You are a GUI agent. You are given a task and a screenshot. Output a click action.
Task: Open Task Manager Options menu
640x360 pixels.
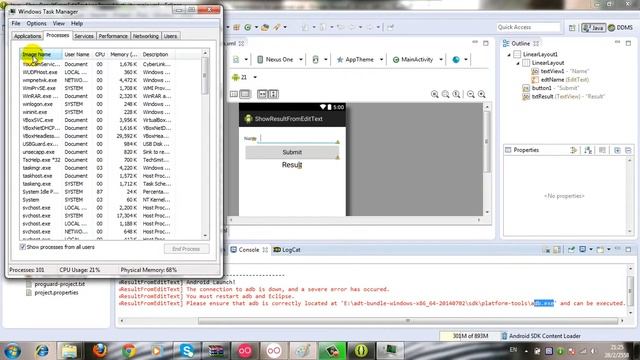[36, 24]
